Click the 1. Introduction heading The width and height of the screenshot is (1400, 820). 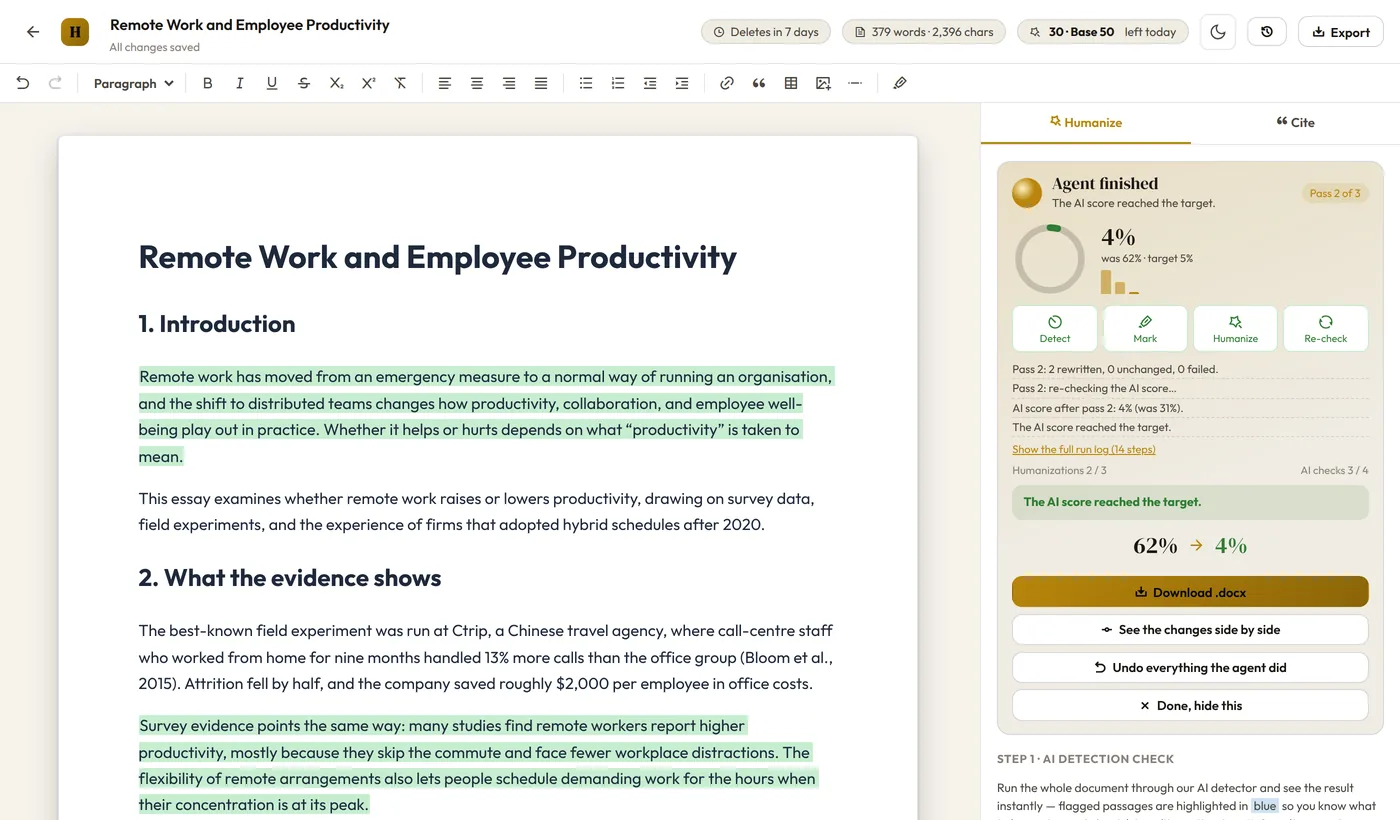coord(217,324)
